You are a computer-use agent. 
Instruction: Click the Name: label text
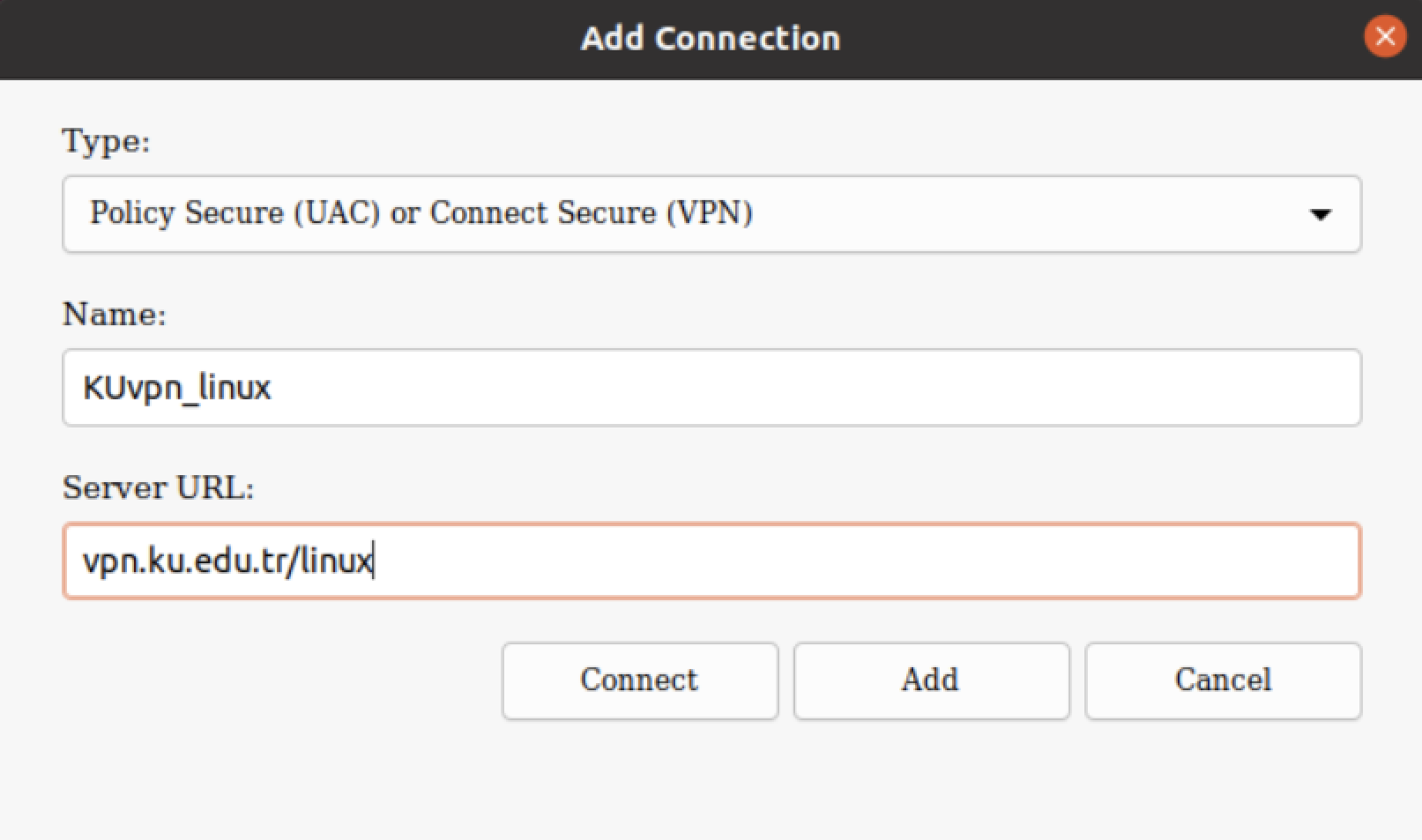click(x=113, y=314)
